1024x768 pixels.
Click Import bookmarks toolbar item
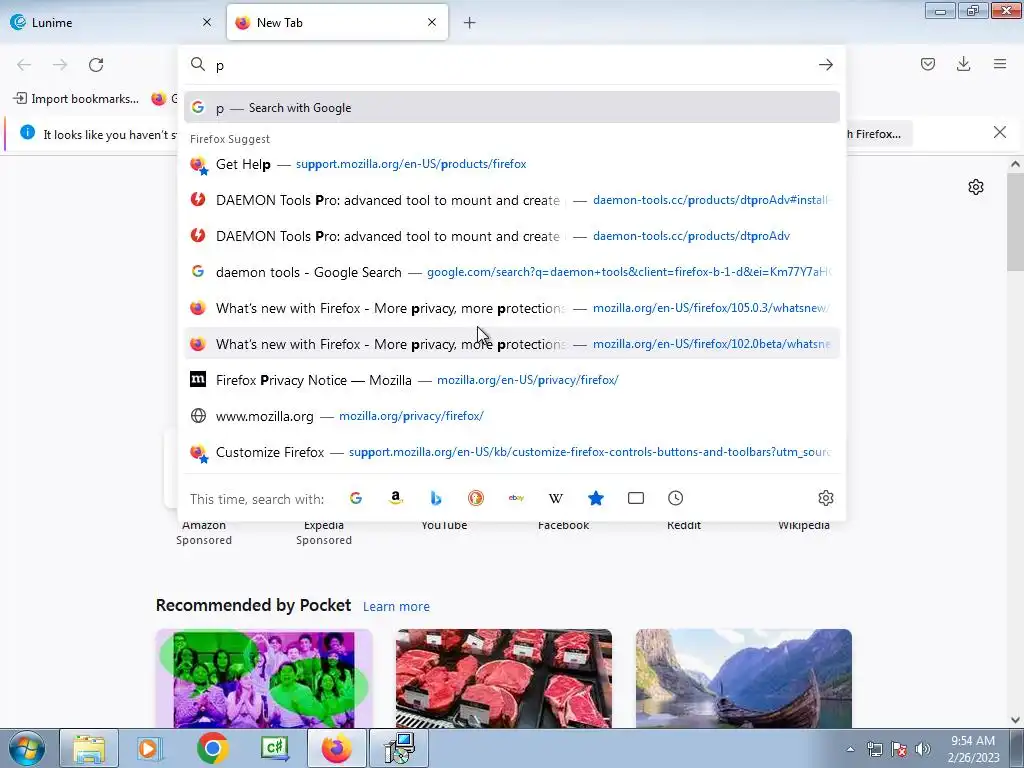pyautogui.click(x=76, y=99)
